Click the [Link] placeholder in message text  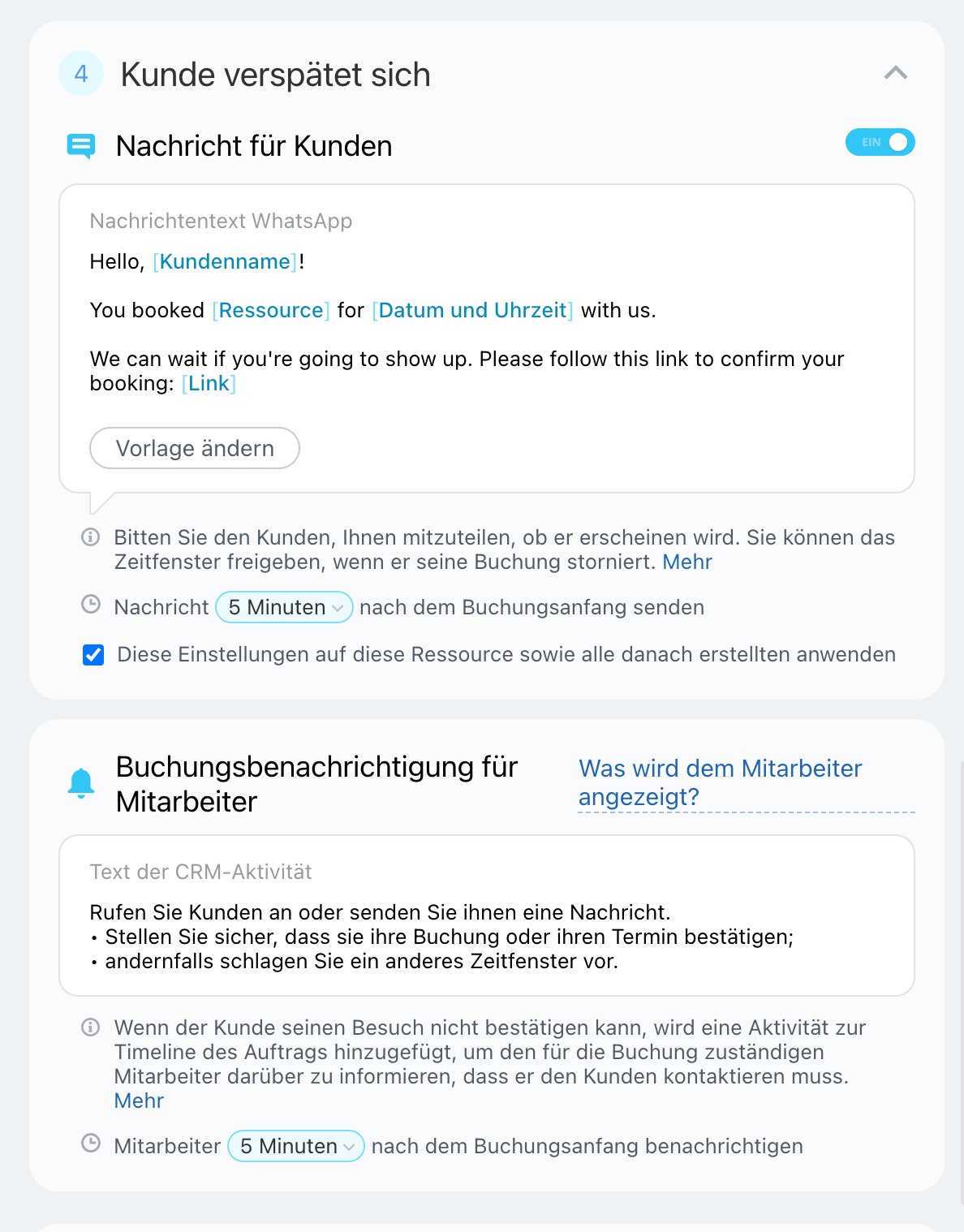[x=209, y=383]
